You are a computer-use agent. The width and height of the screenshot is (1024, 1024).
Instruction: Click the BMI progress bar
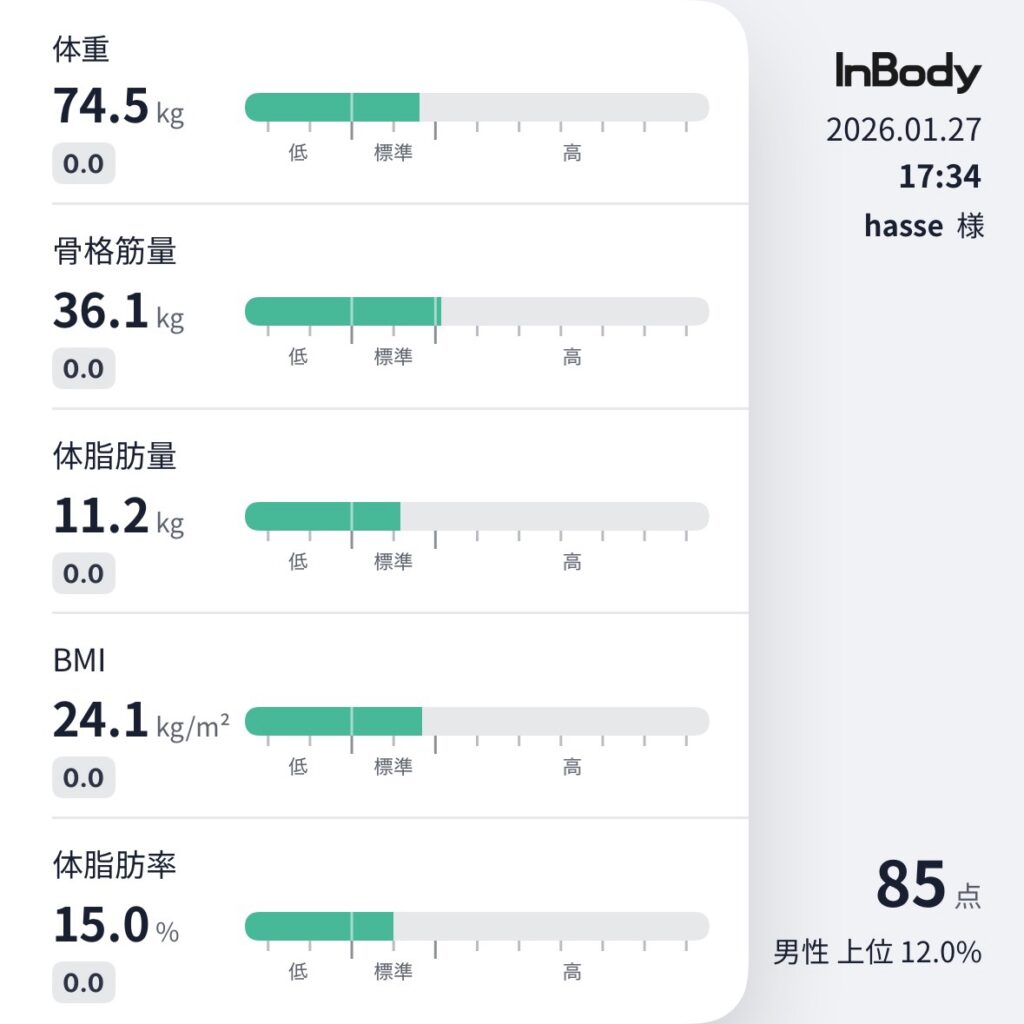476,721
